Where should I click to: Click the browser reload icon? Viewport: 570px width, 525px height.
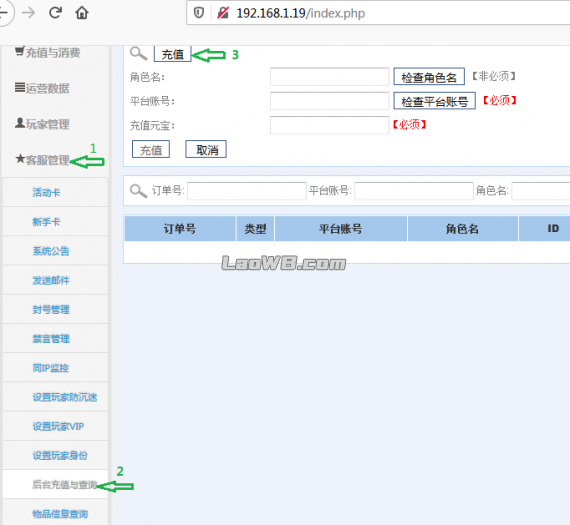point(55,13)
